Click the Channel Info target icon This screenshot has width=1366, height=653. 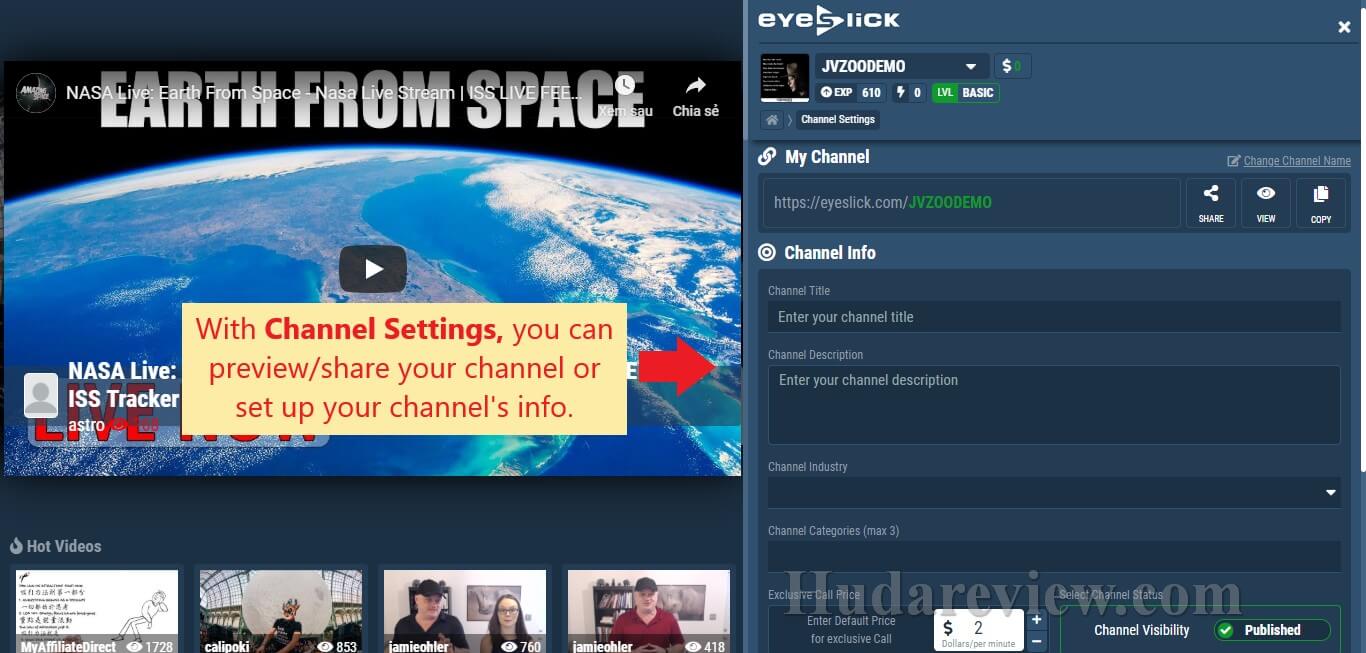(767, 253)
